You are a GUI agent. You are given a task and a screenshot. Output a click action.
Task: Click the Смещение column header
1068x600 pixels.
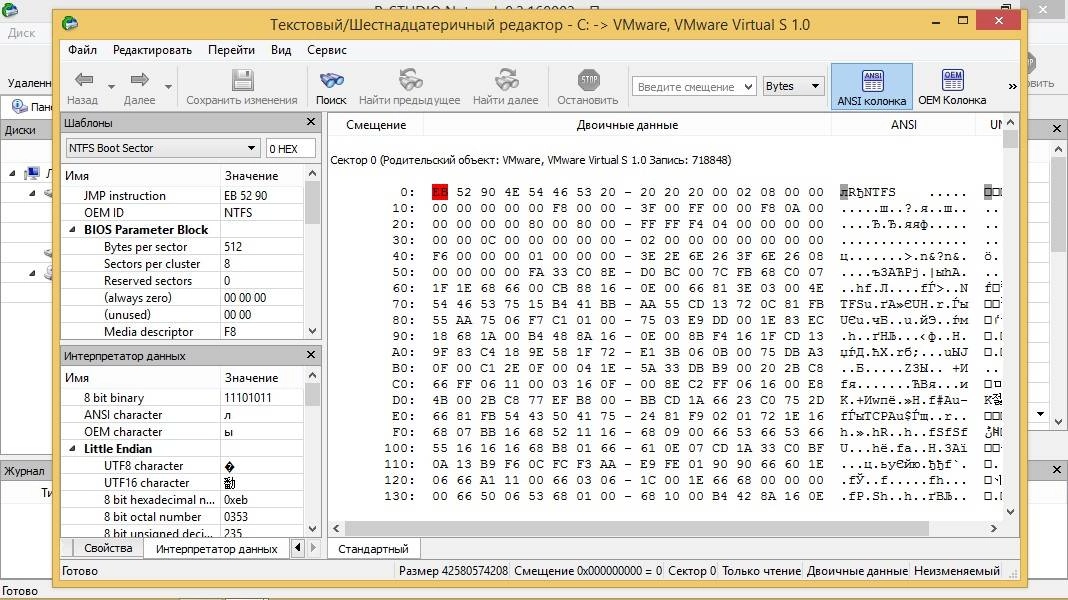pos(376,125)
